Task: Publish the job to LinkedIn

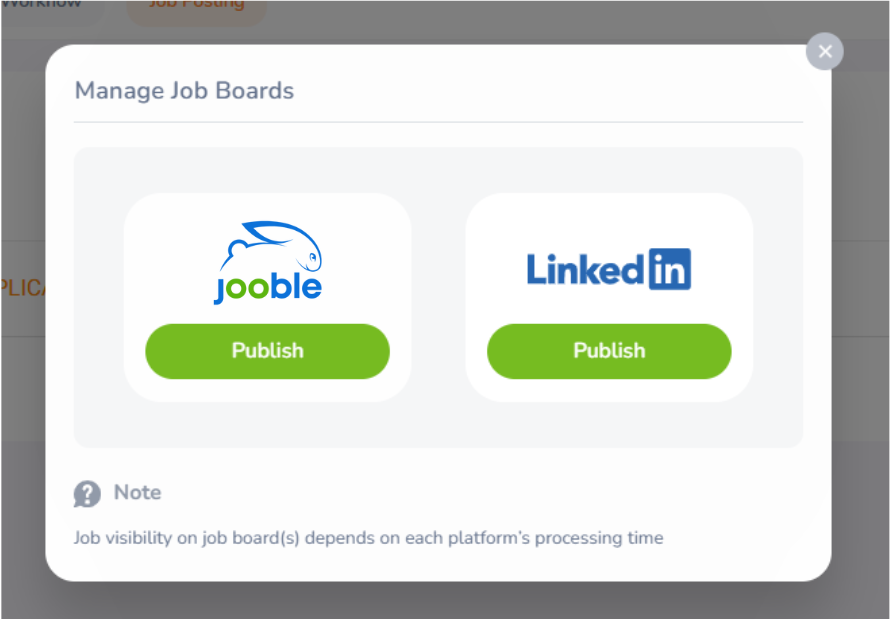Action: [609, 351]
